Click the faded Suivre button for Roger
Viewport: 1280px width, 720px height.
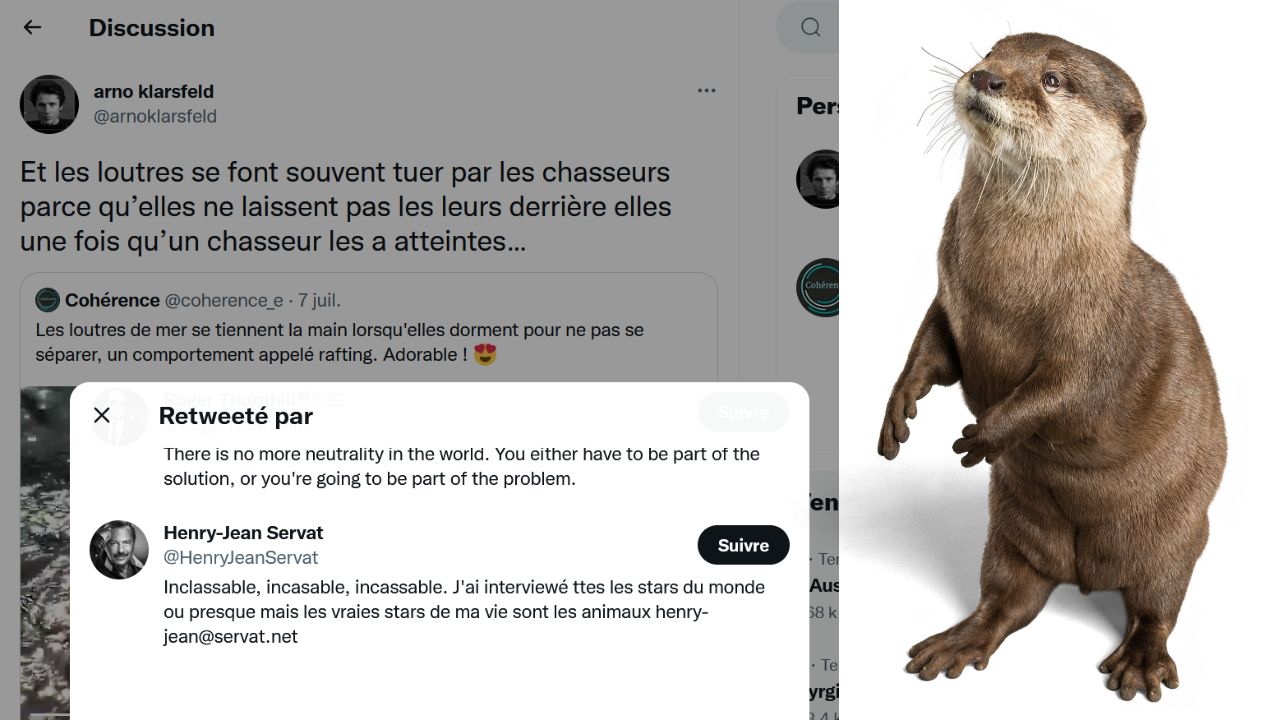[743, 411]
